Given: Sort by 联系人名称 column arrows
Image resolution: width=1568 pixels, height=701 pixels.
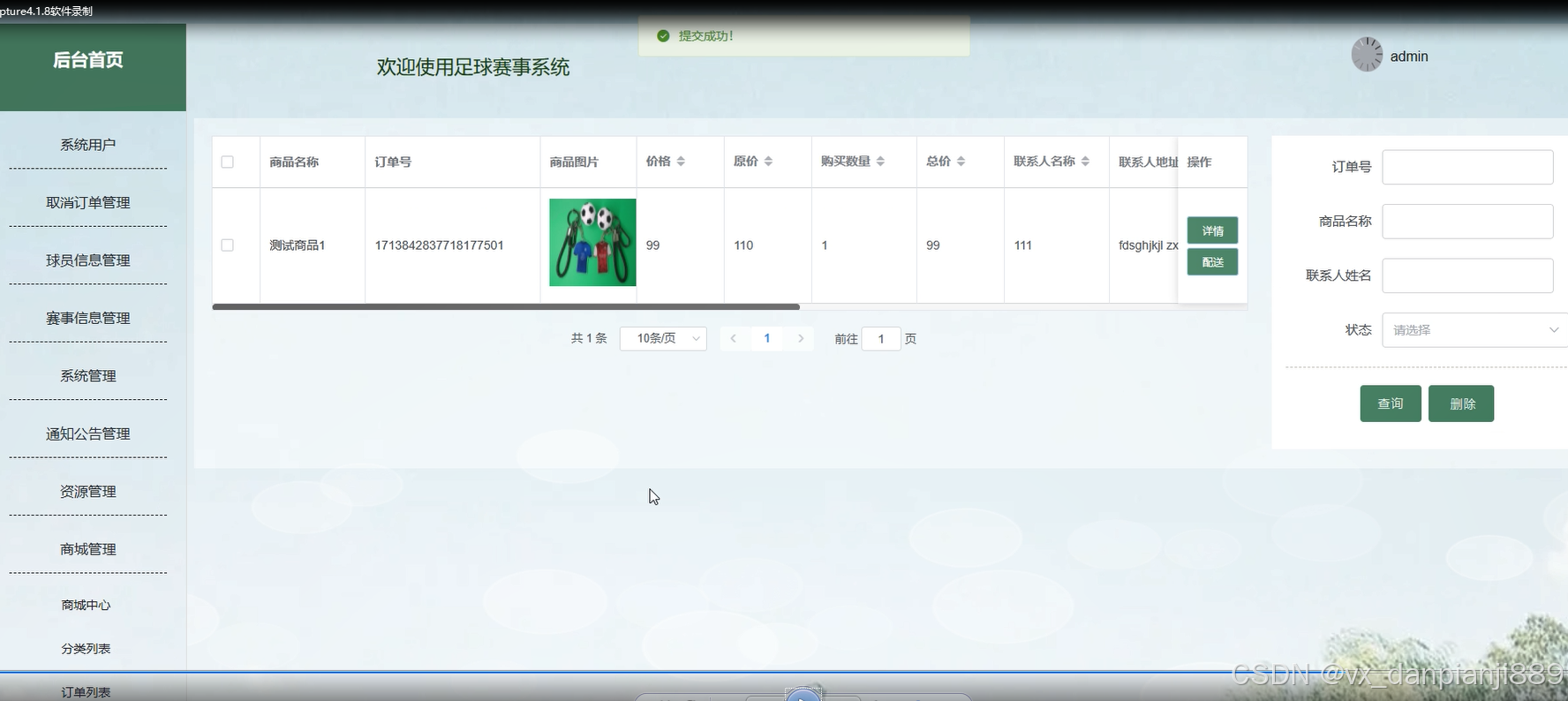Looking at the screenshot, I should (x=1085, y=162).
